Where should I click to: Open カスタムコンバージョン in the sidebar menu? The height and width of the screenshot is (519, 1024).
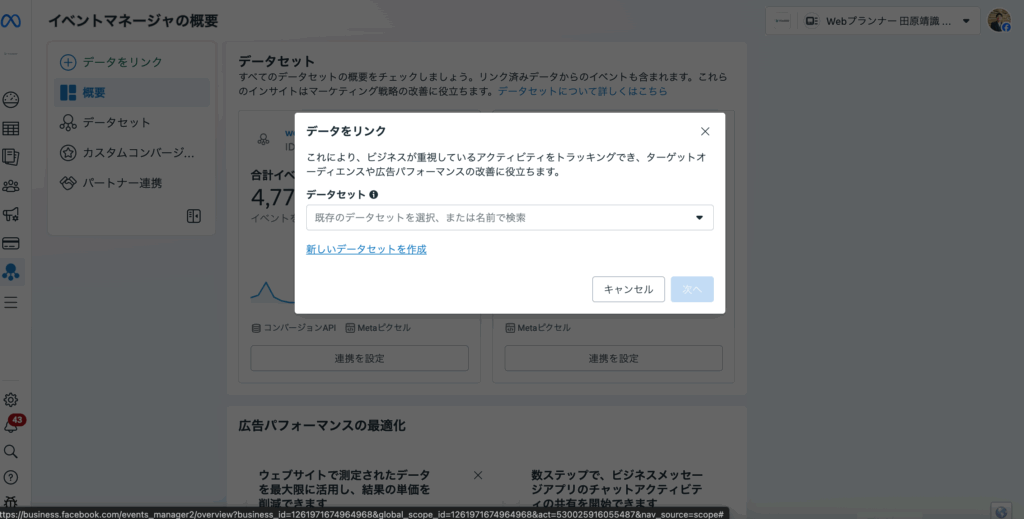click(x=132, y=153)
